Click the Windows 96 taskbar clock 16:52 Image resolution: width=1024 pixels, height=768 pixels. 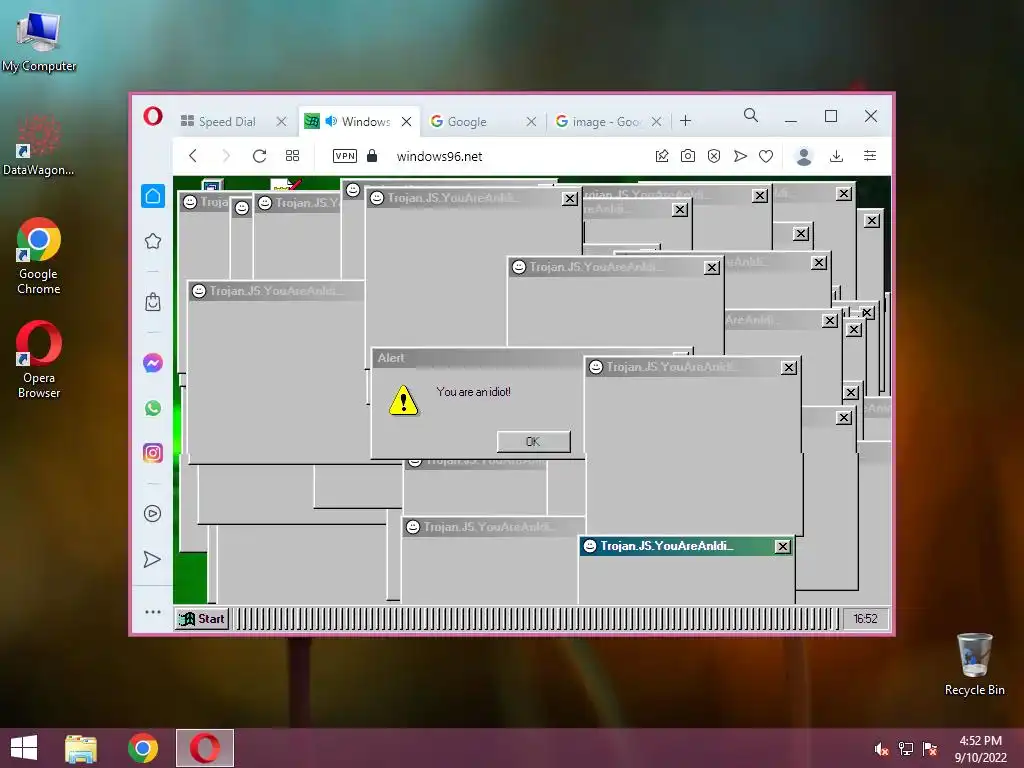coord(865,618)
